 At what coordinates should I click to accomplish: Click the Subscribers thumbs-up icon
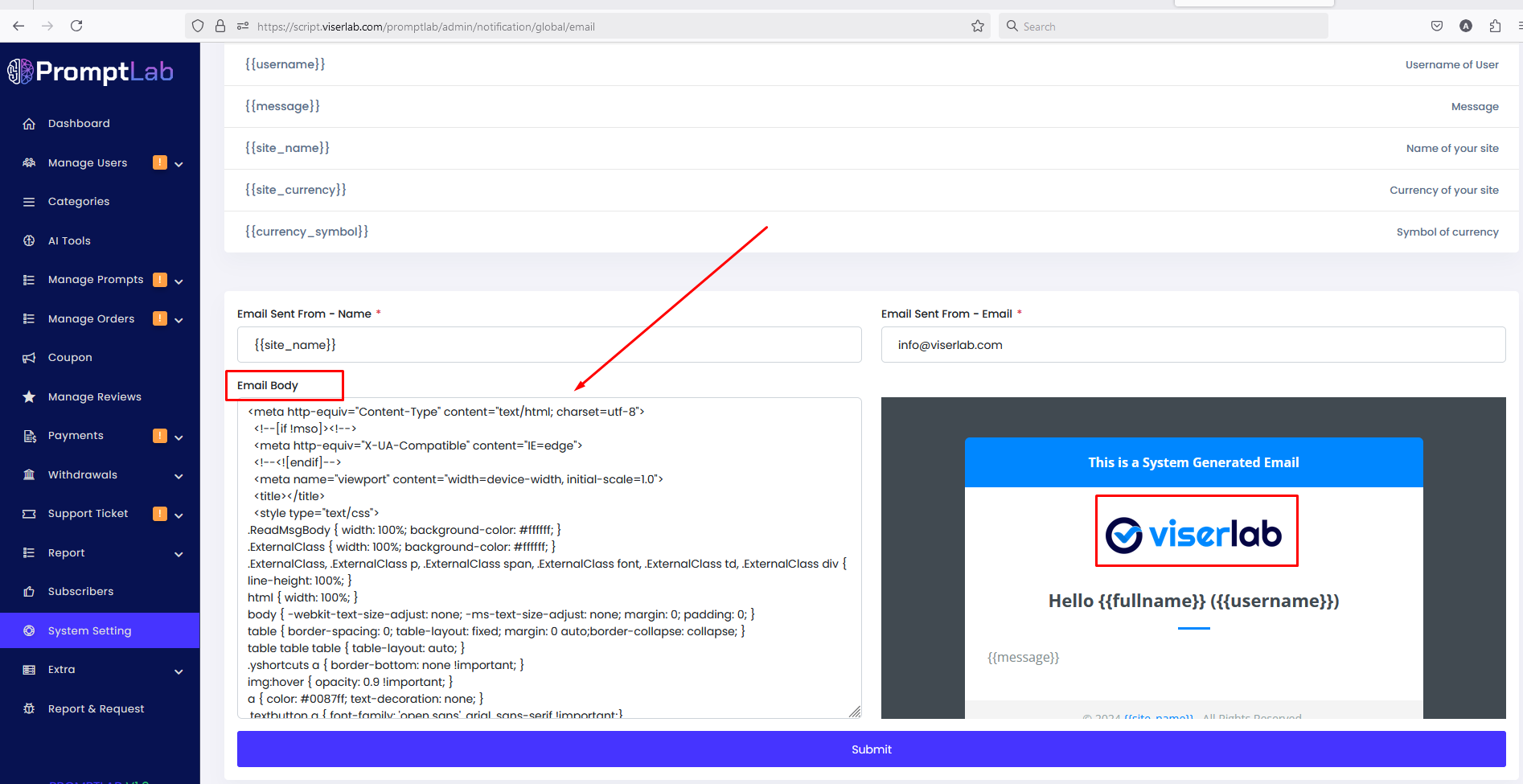[x=29, y=592]
